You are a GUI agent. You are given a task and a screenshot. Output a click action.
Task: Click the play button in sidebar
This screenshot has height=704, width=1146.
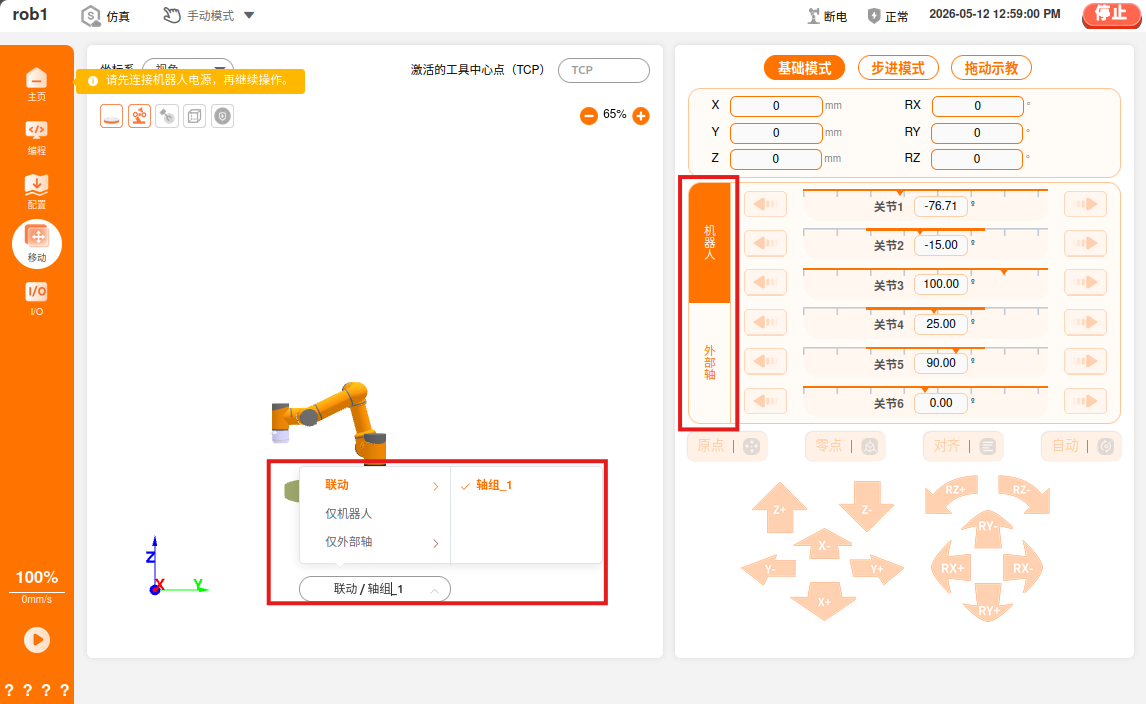(37, 640)
